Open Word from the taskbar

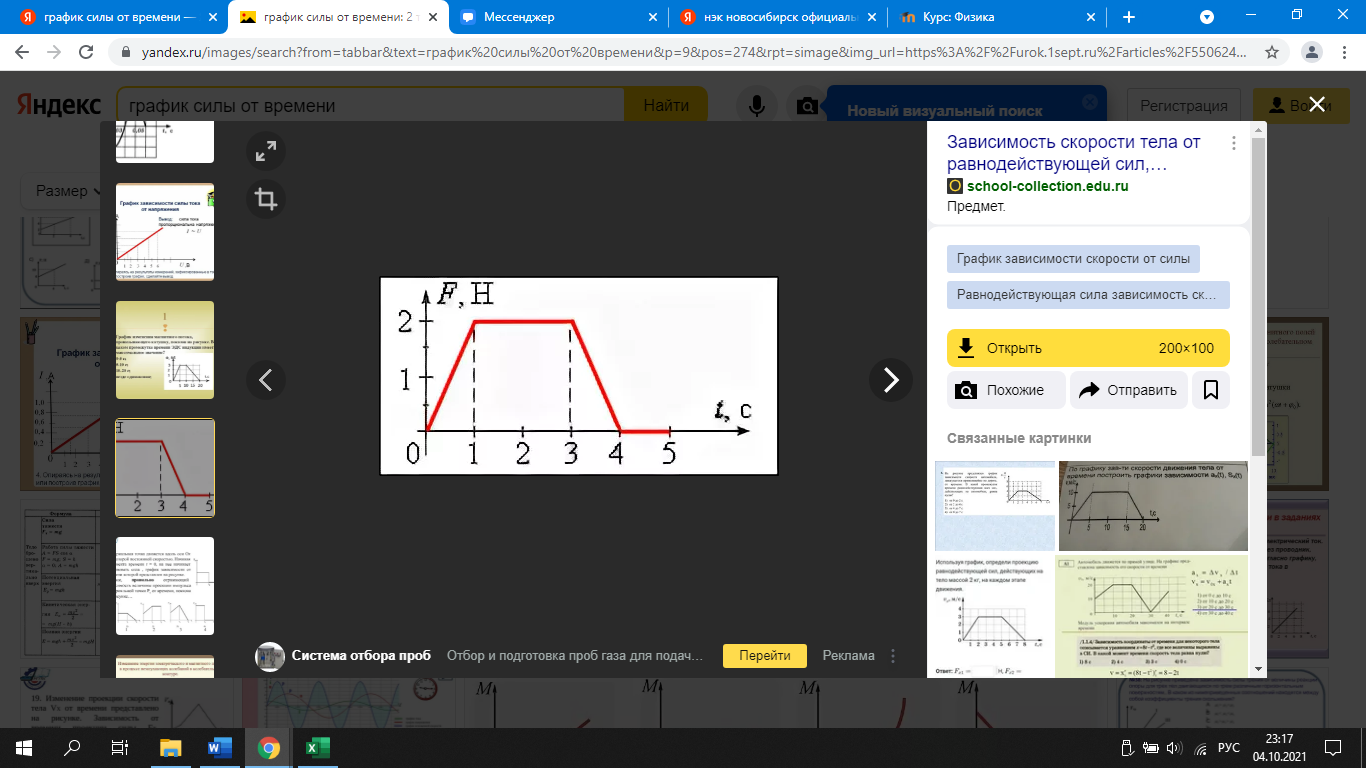(x=219, y=747)
